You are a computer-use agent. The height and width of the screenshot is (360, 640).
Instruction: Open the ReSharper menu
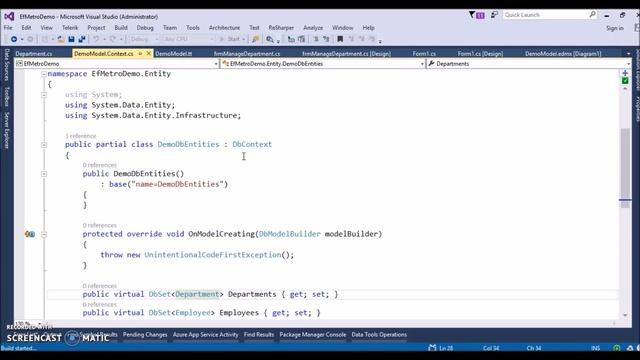(281, 28)
